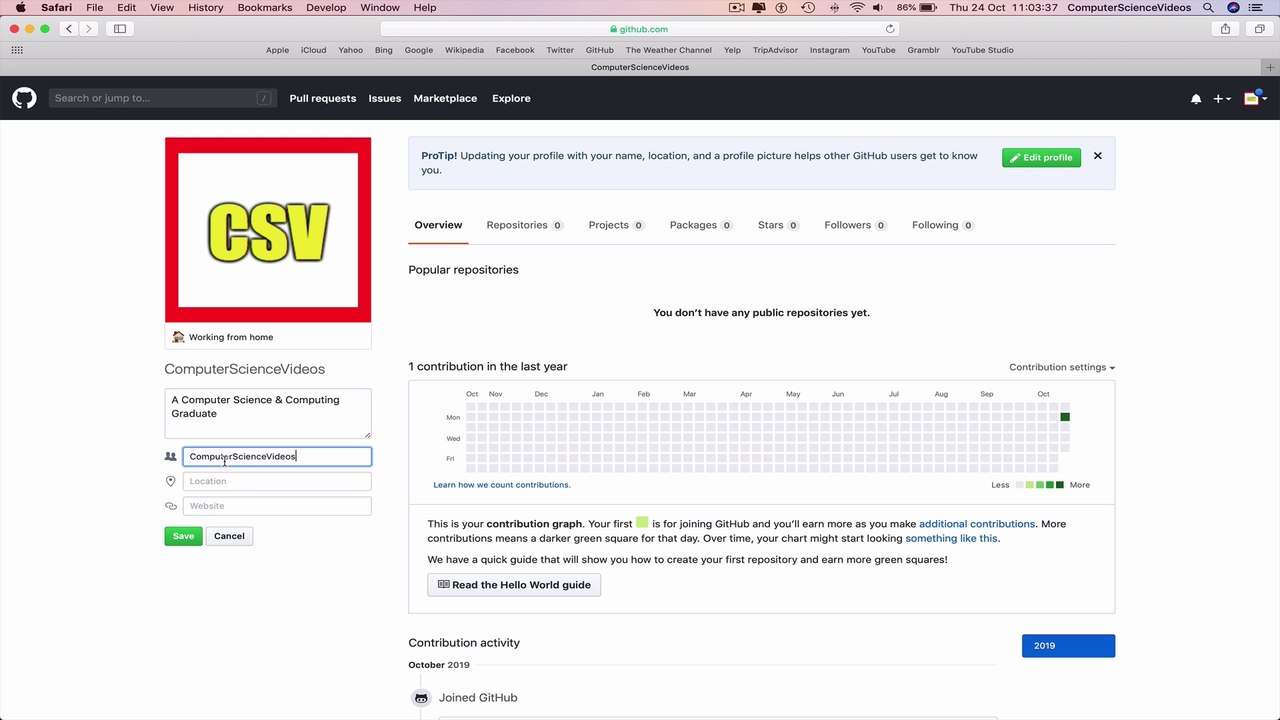Click the display mirroring menu icon
Viewport: 1280px width, 720px height.
click(x=760, y=8)
